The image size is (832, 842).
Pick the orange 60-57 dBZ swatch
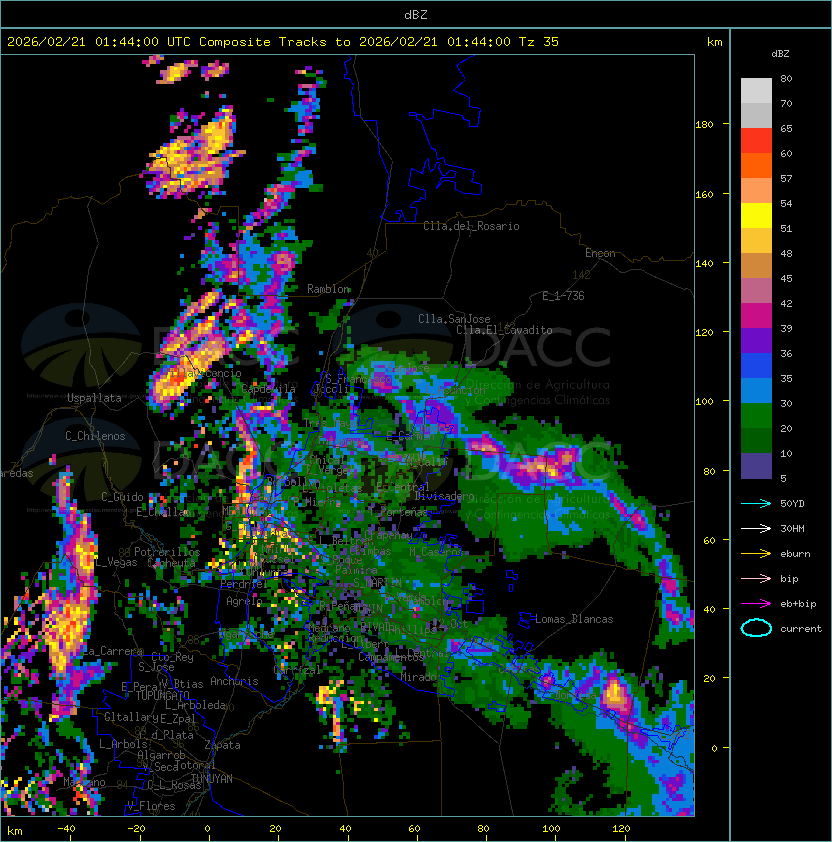(x=756, y=166)
